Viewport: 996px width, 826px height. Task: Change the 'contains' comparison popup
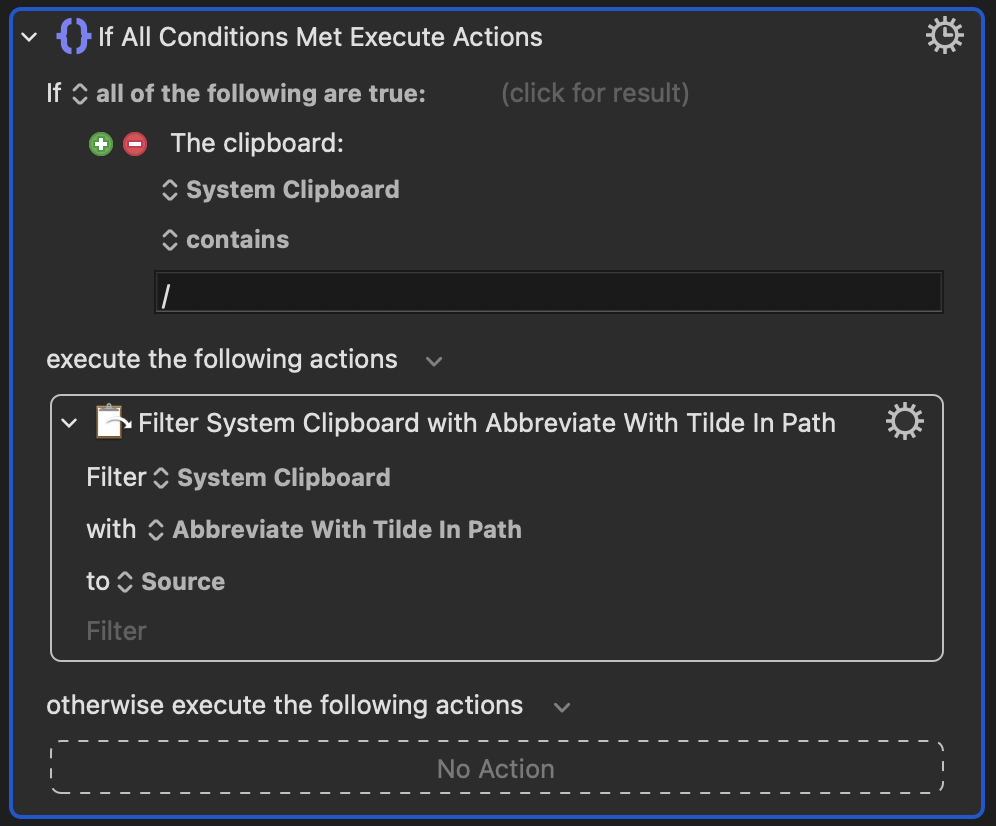point(225,240)
